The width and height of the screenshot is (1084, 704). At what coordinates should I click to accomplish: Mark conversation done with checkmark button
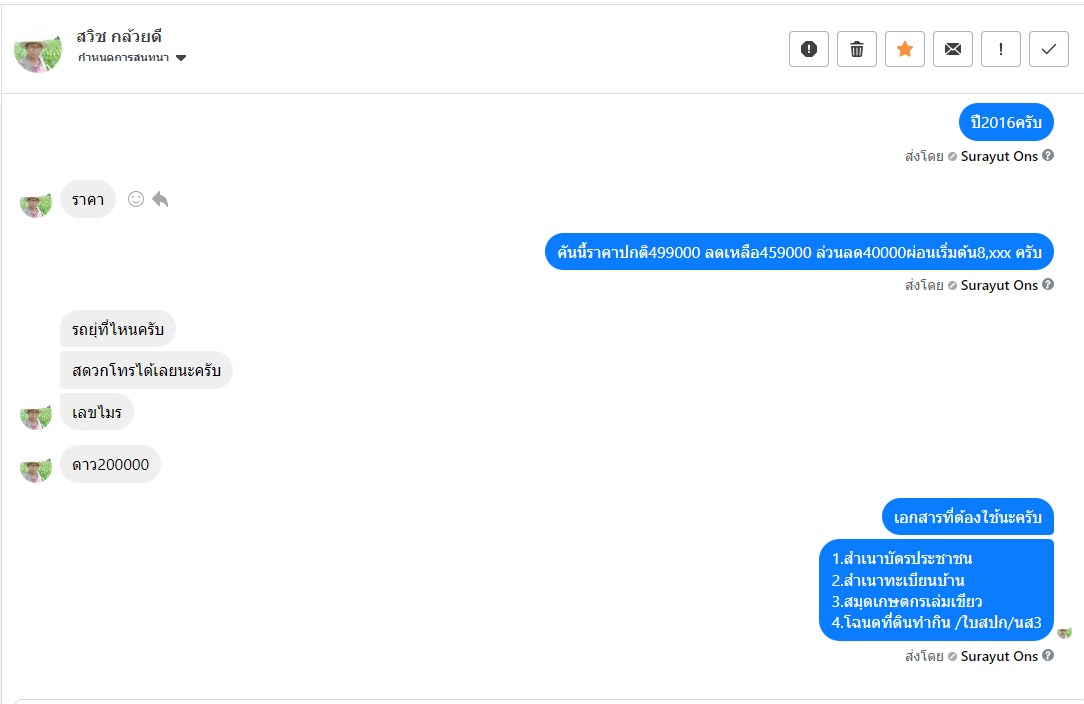pos(1049,49)
